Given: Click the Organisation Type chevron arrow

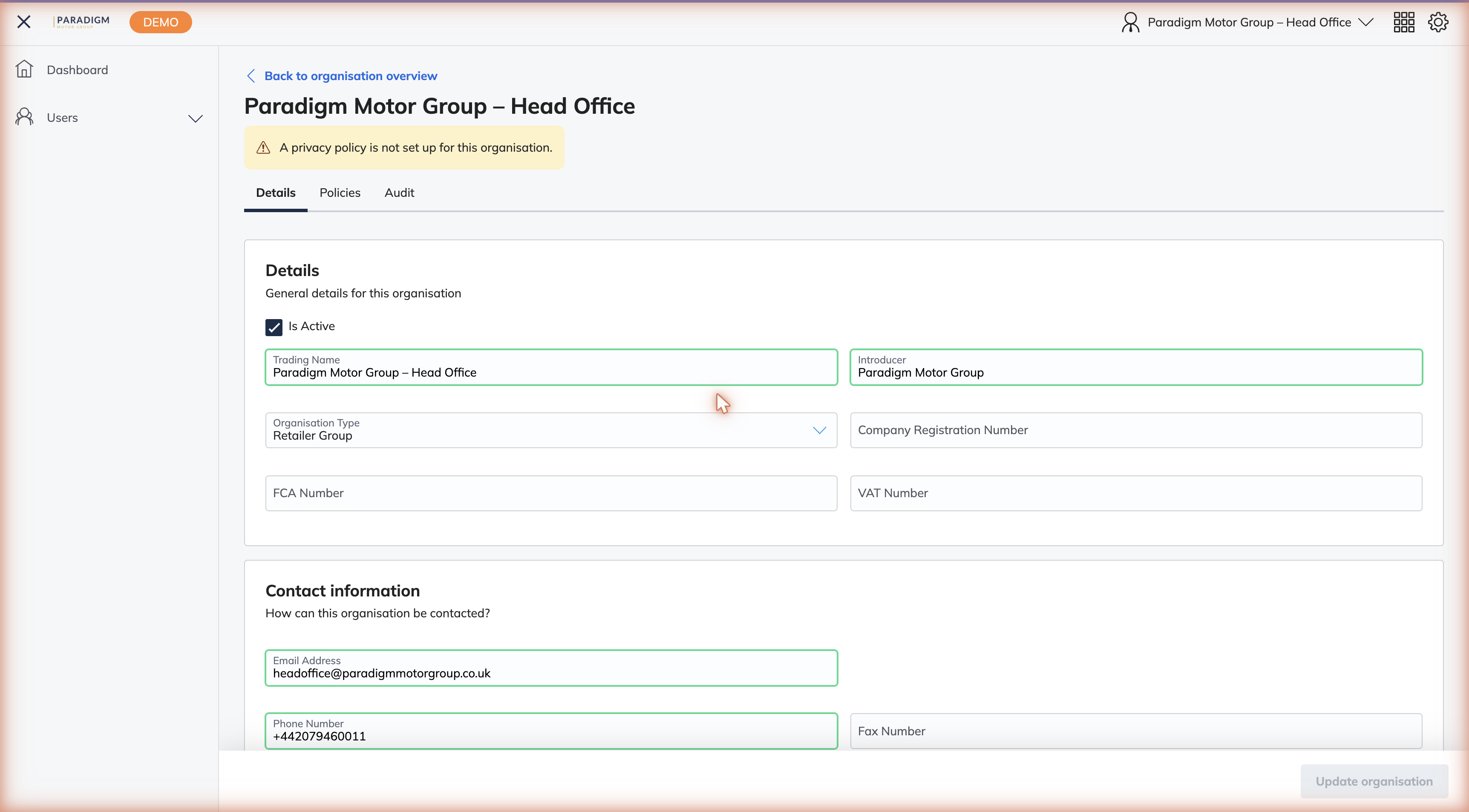Looking at the screenshot, I should [x=819, y=430].
